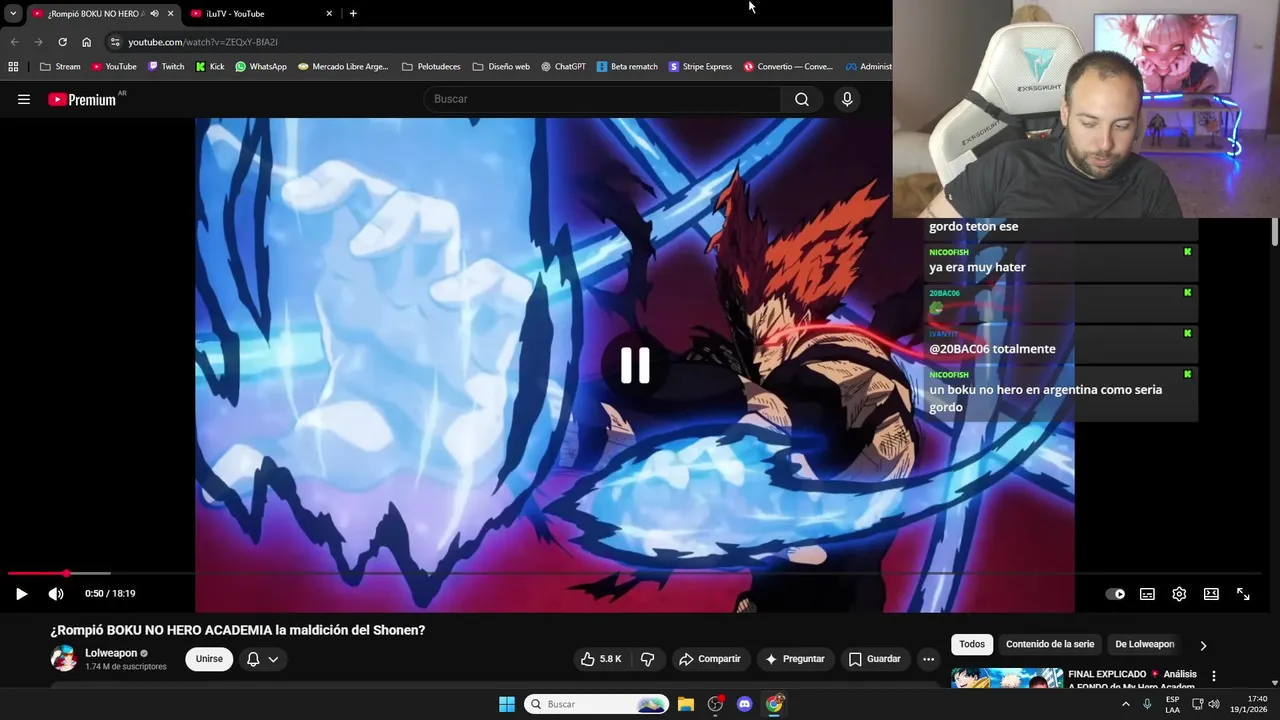Open the Stream bookmarks folder

[x=60, y=67]
